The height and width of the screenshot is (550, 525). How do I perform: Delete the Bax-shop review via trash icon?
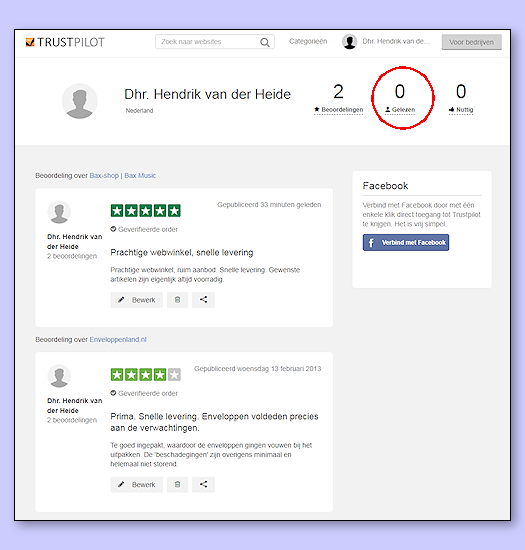coord(177,300)
